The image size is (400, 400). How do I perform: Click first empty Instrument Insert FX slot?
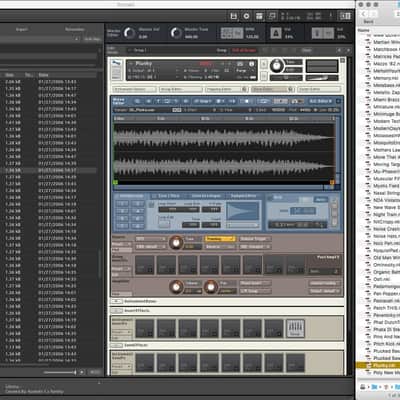pyautogui.click(x=145, y=329)
